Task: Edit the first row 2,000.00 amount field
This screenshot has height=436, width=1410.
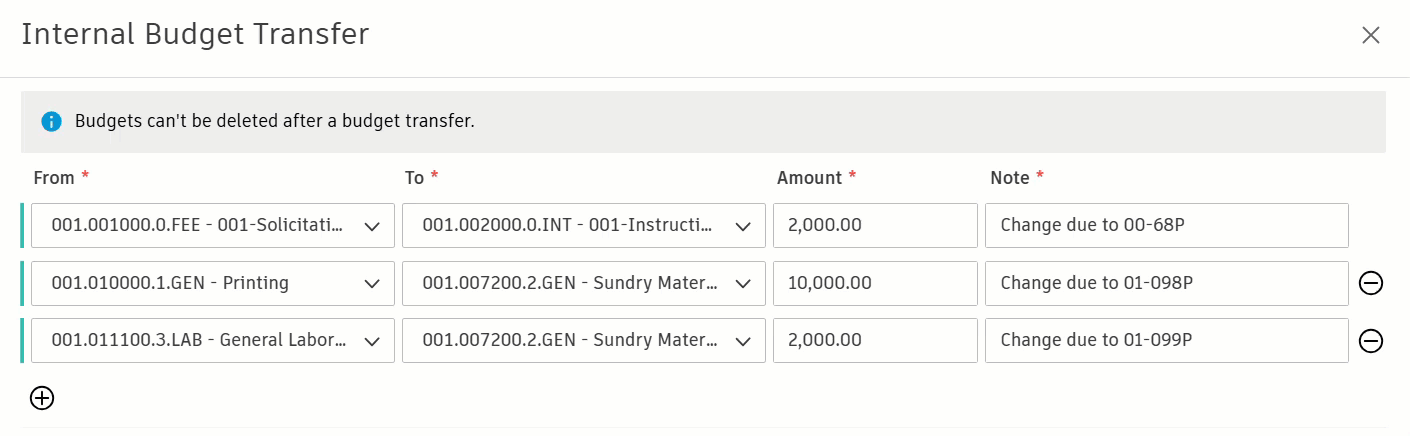Action: 875,226
